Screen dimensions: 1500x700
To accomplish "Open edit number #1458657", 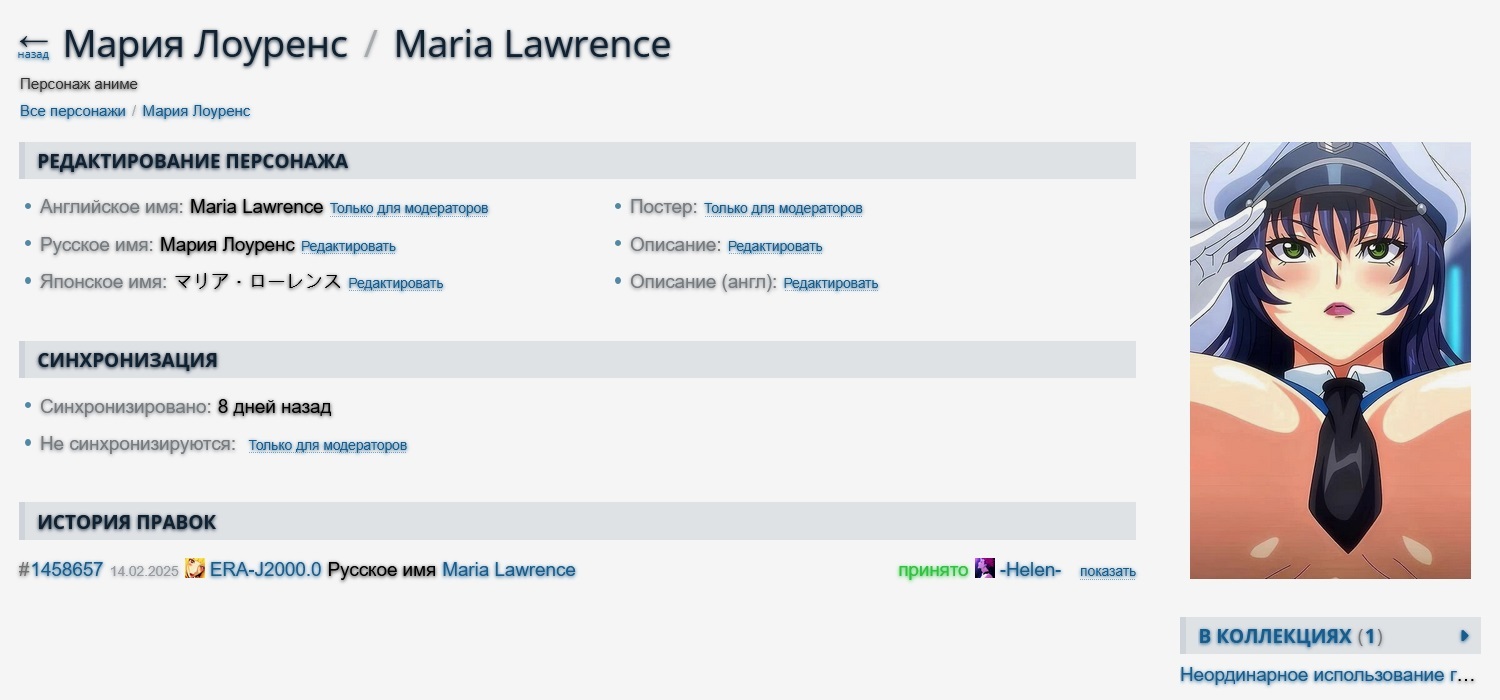I will tap(61, 570).
